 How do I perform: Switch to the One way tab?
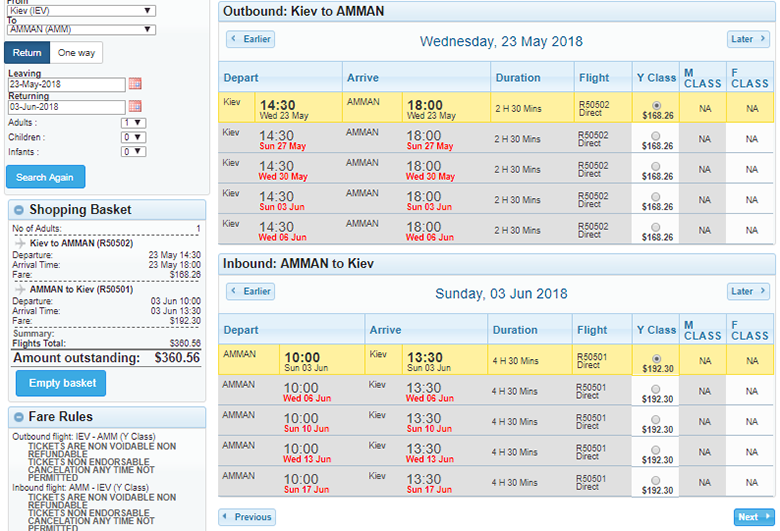(x=77, y=53)
